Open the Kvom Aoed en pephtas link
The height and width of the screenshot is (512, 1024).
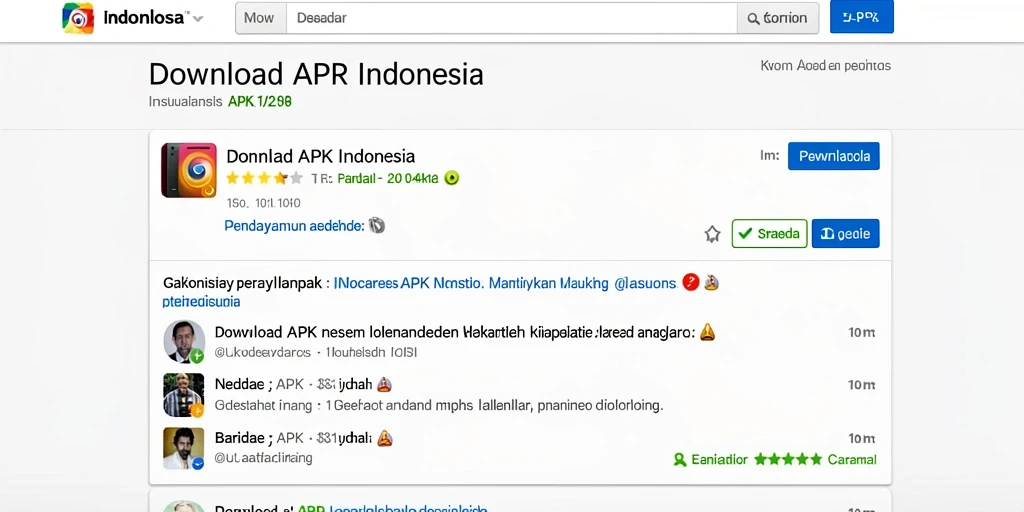pos(825,65)
